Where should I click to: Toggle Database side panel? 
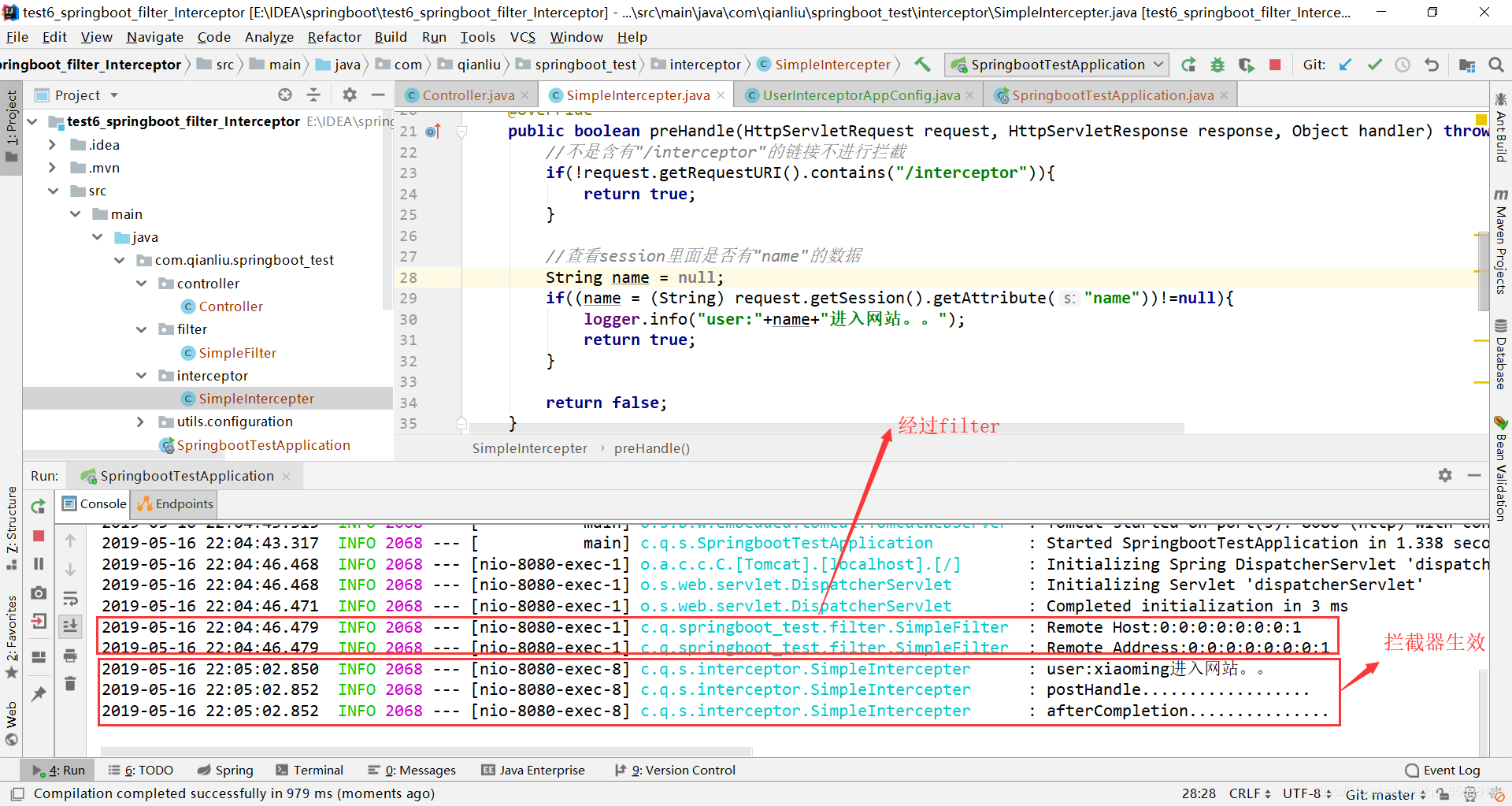(x=1501, y=354)
